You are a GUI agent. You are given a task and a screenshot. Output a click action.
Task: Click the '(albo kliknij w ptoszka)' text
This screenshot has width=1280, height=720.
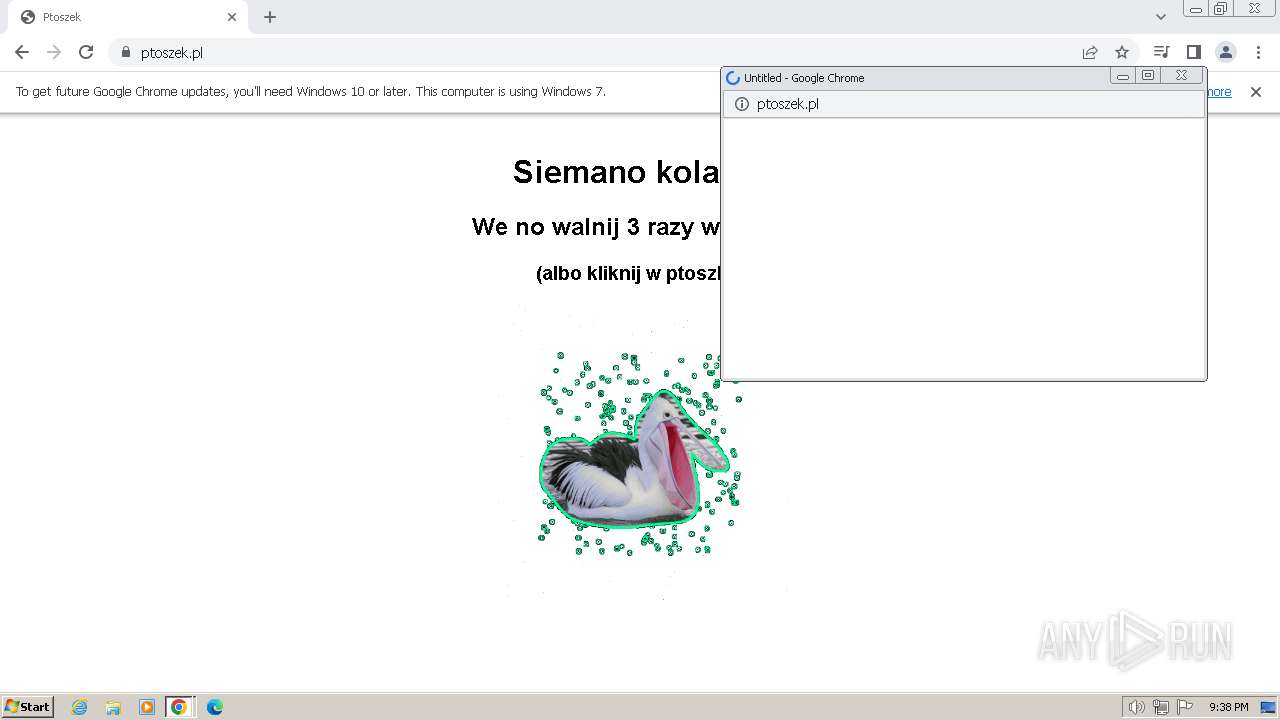[628, 273]
